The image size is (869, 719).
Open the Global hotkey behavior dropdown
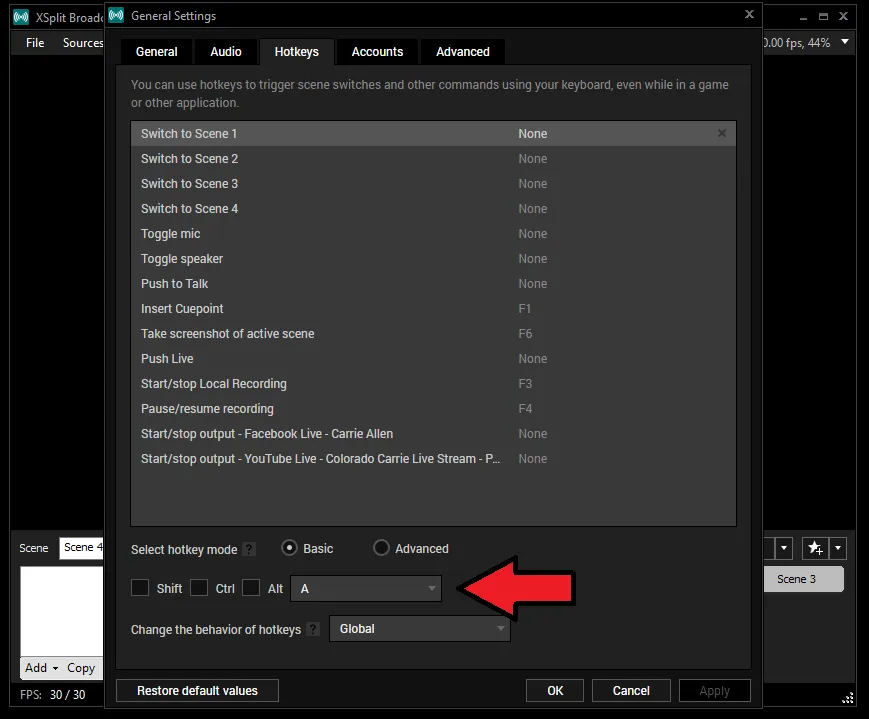coord(420,629)
